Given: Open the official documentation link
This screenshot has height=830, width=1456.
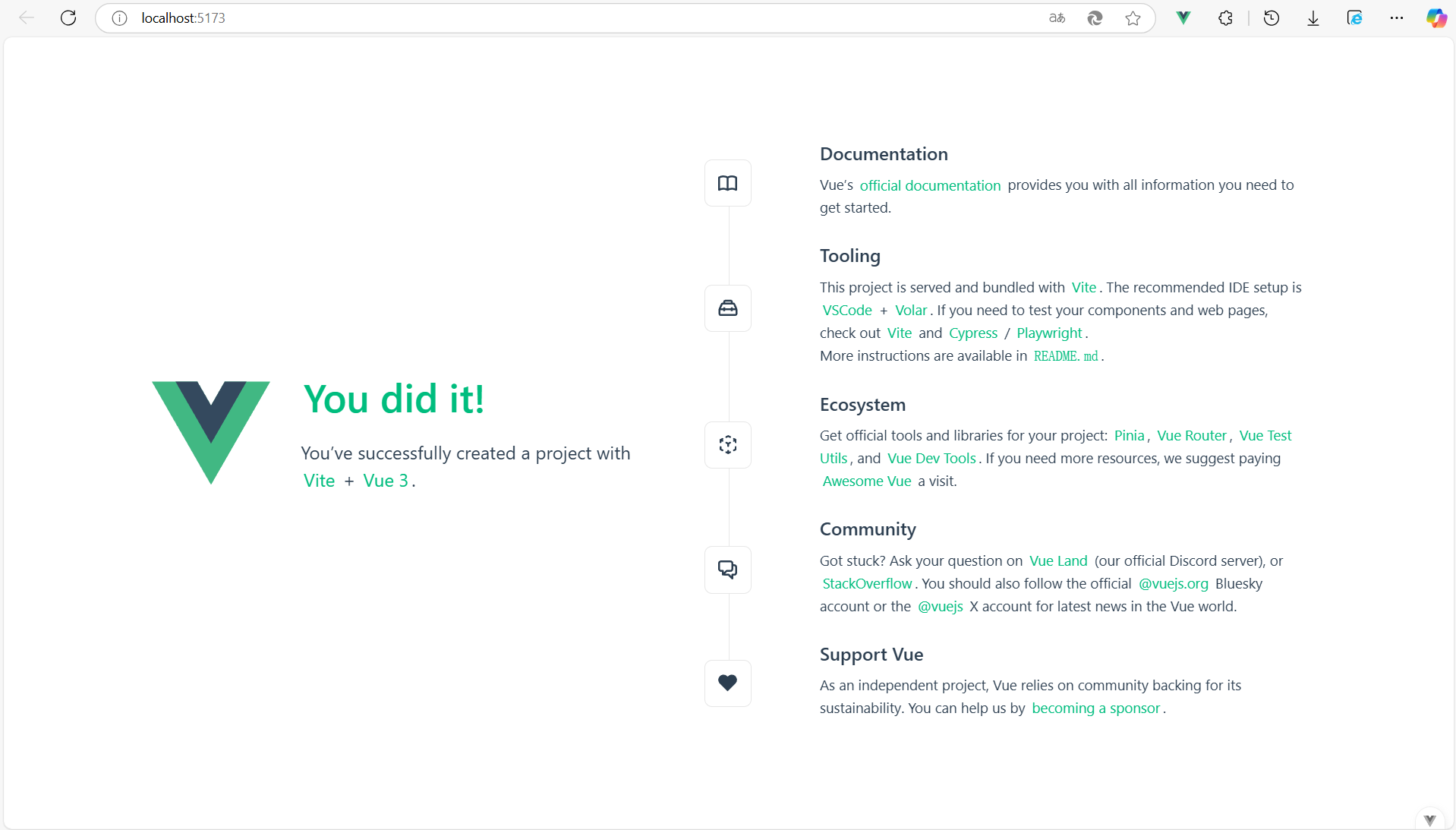Looking at the screenshot, I should pos(930,185).
